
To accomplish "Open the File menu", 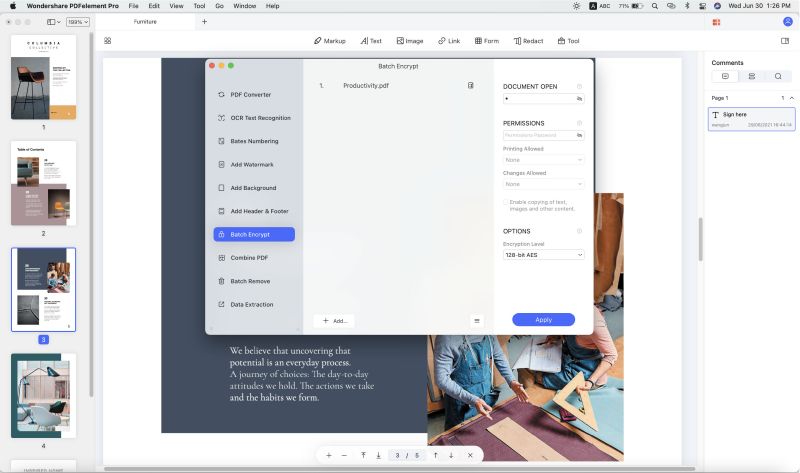I will tap(134, 6).
